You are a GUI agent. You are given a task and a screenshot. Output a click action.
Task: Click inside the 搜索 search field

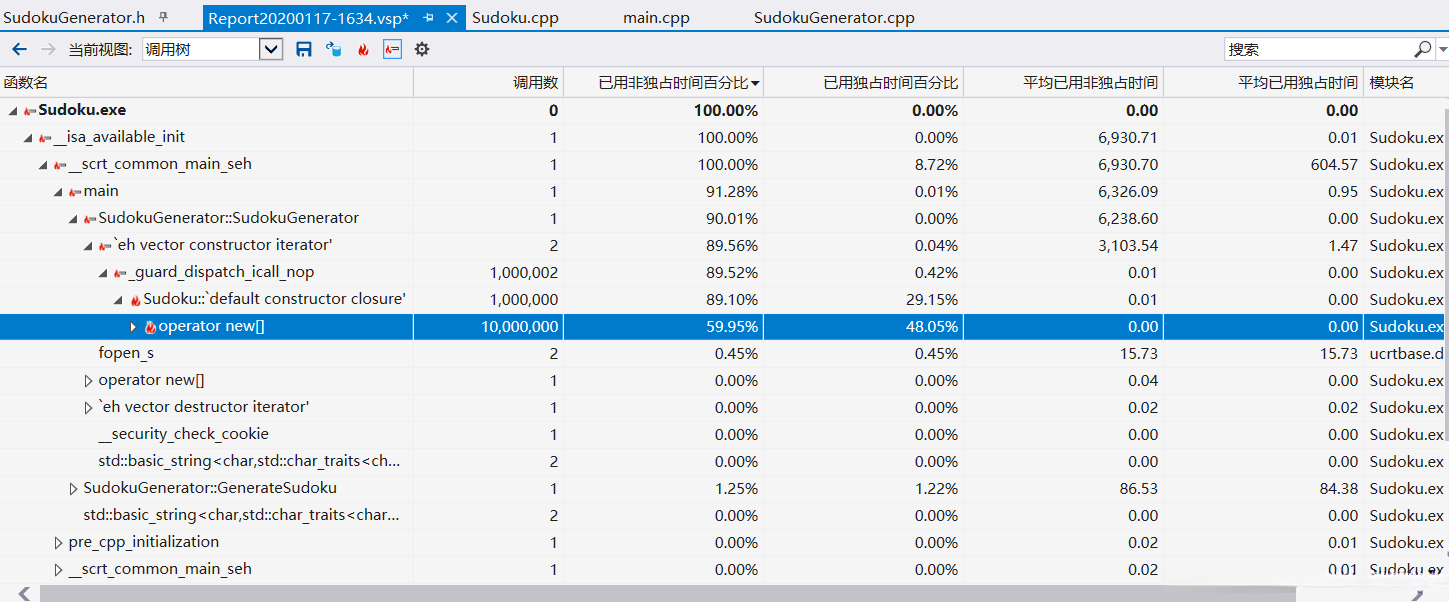[1317, 49]
